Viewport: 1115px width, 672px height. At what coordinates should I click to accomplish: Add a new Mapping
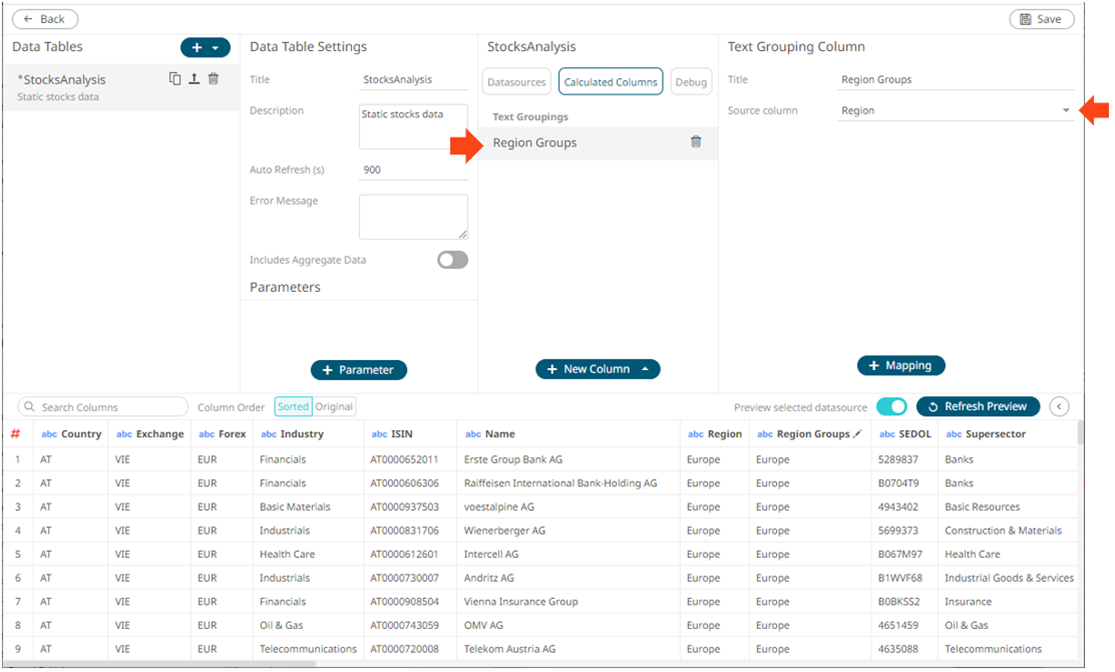pos(900,366)
